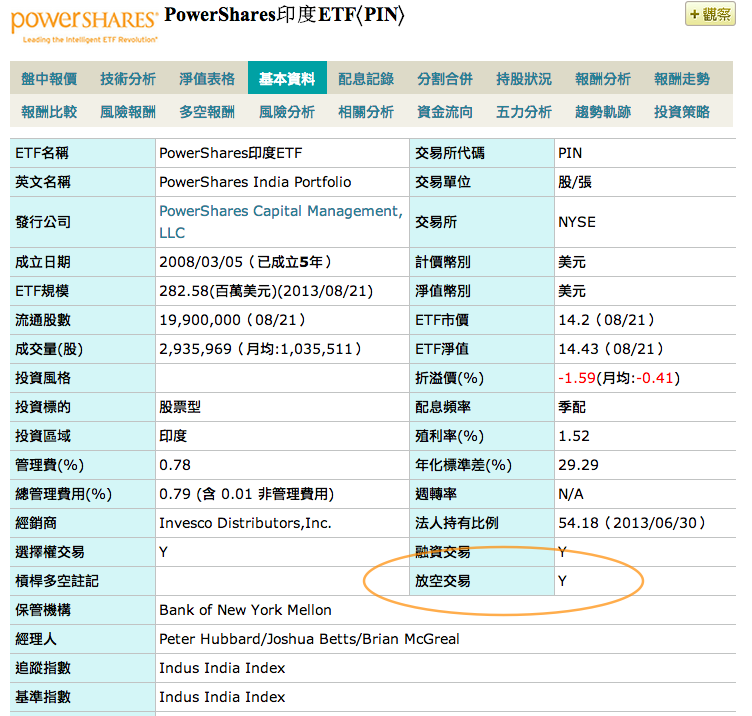
Task: Switch to the 風險分析 tab
Action: pyautogui.click(x=287, y=111)
